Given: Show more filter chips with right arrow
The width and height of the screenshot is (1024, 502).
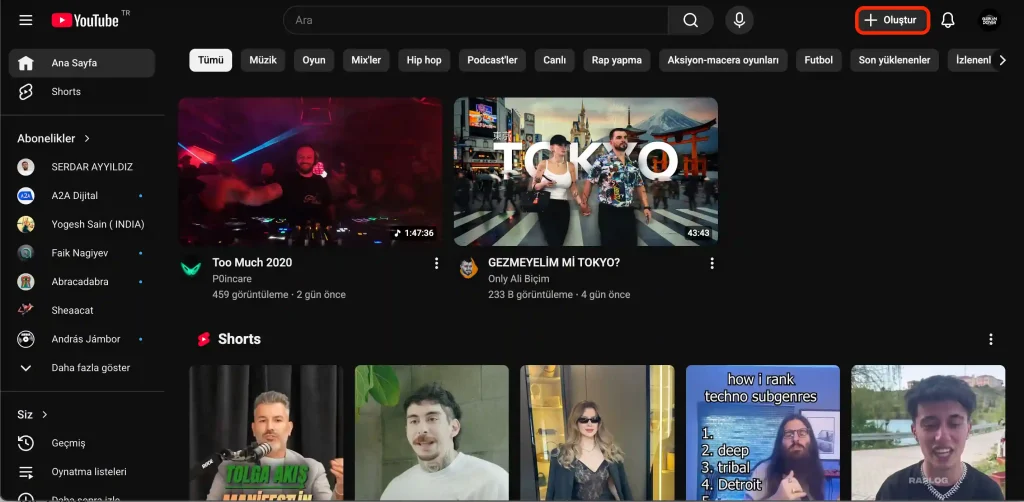Looking at the screenshot, I should [1002, 60].
